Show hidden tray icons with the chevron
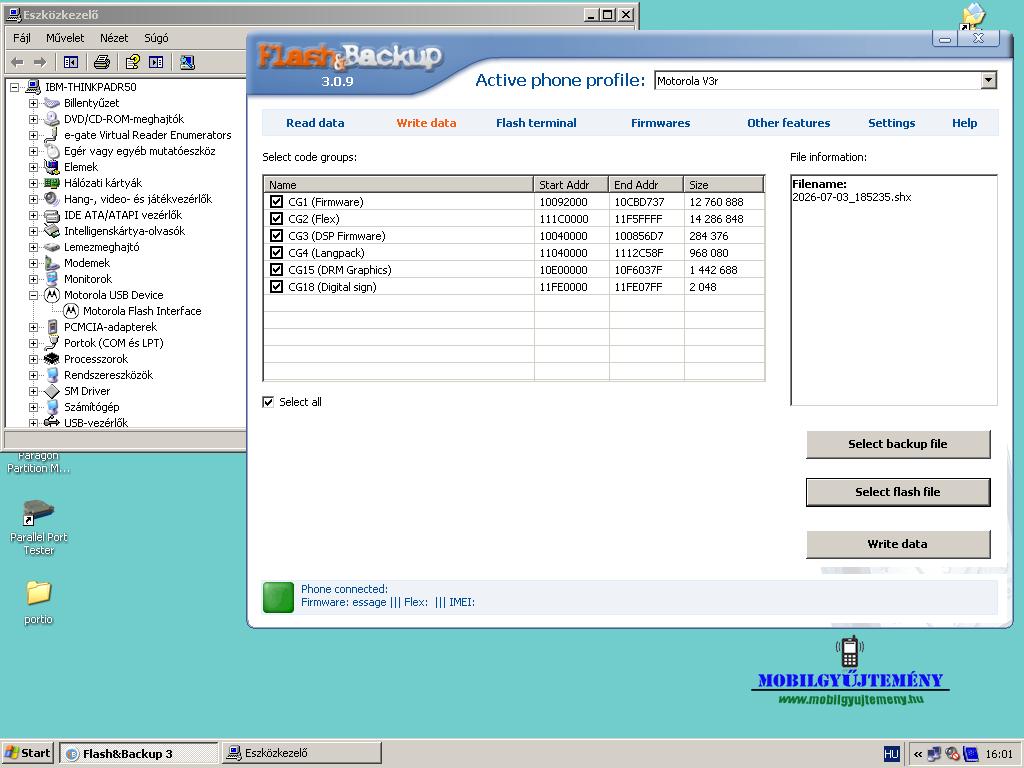The width and height of the screenshot is (1024, 768). [x=918, y=754]
